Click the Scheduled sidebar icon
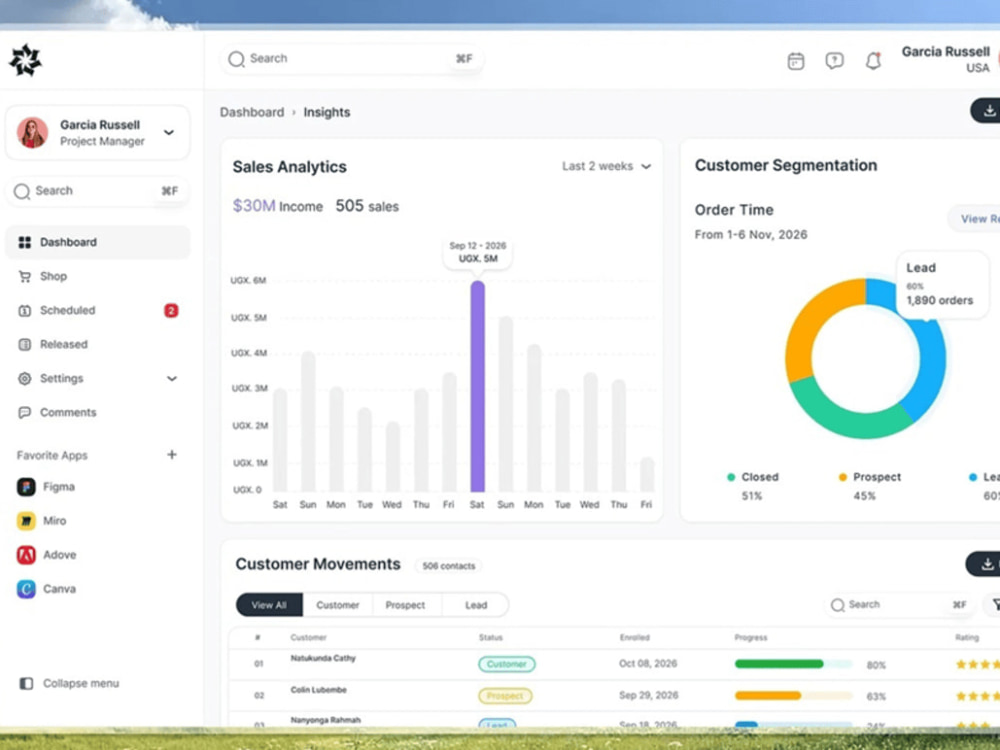Viewport: 1000px width, 750px height. [25, 311]
